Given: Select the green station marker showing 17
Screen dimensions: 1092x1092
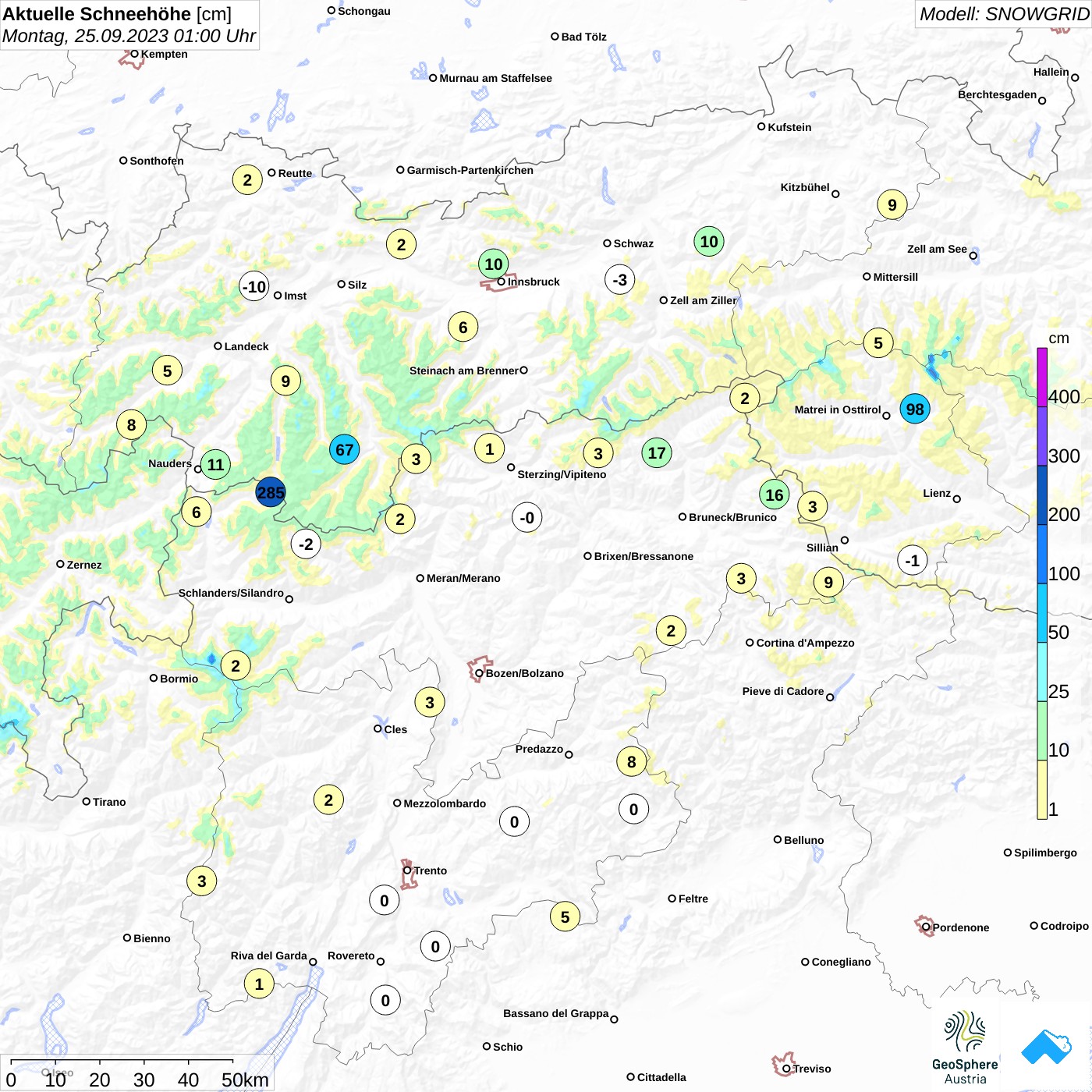Looking at the screenshot, I should coord(657,452).
